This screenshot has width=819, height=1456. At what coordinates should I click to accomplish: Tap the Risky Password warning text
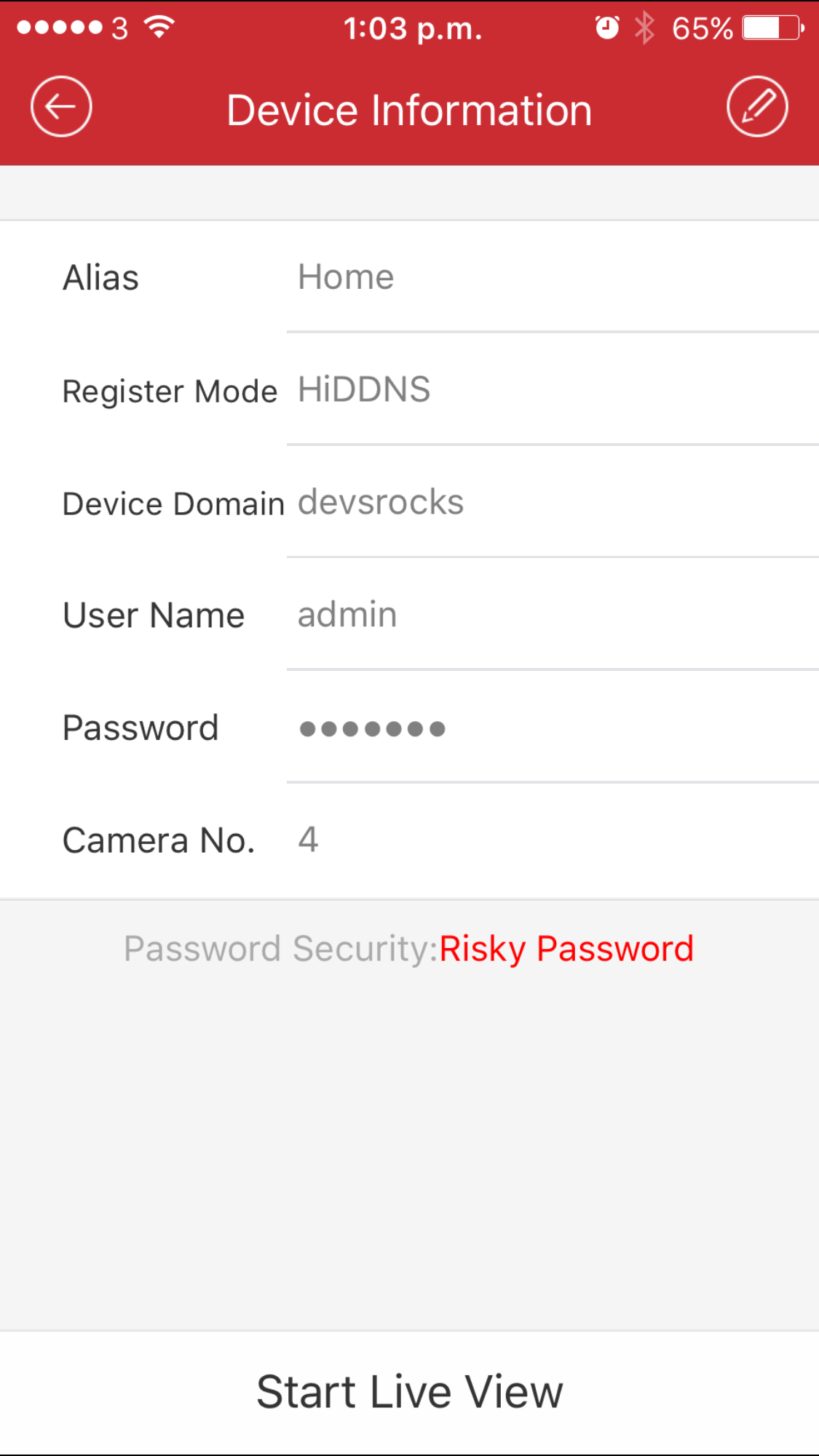click(566, 949)
